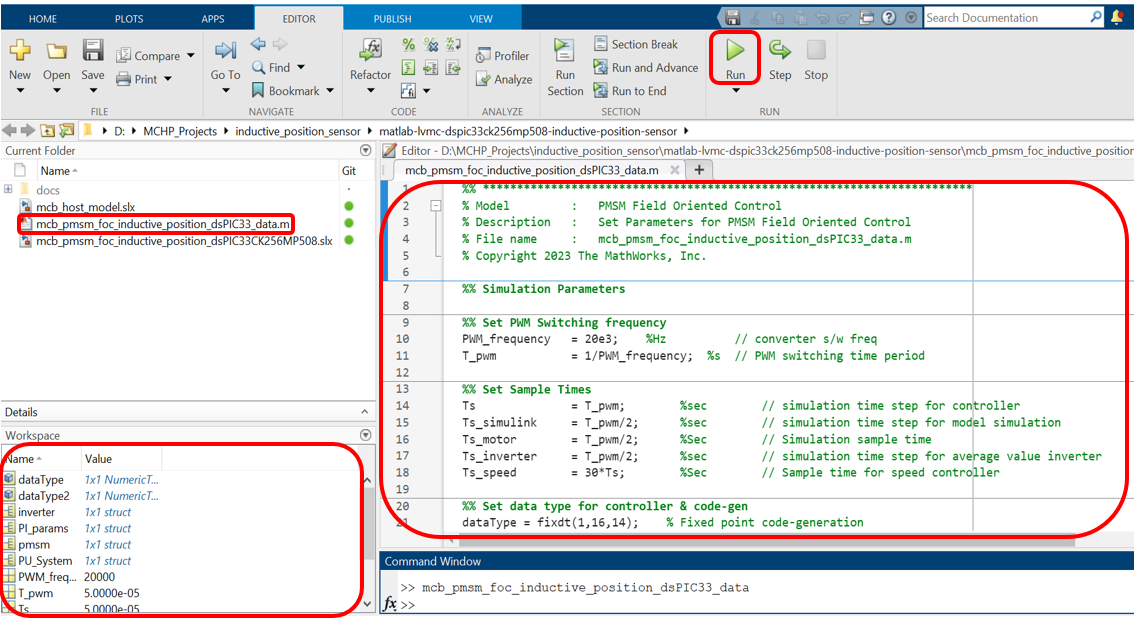The width and height of the screenshot is (1138, 621).
Task: Click the MCHP_Projects breadcrumb folder
Action: click(x=180, y=131)
